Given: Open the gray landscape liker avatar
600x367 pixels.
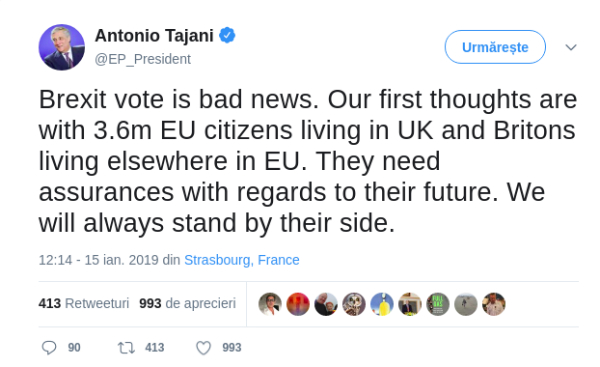Looking at the screenshot, I should 466,304.
